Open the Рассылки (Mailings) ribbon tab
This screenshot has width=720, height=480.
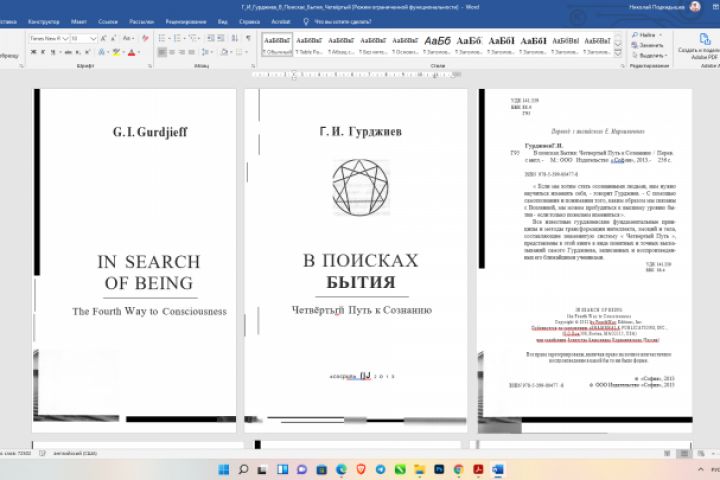point(141,22)
